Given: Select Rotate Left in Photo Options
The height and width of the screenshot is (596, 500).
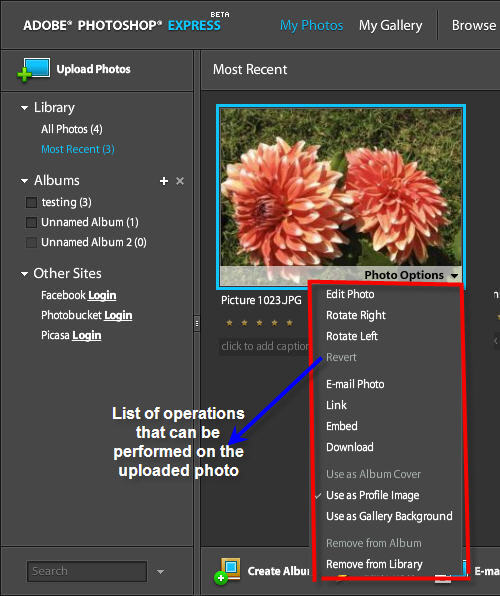Looking at the screenshot, I should click(x=352, y=336).
